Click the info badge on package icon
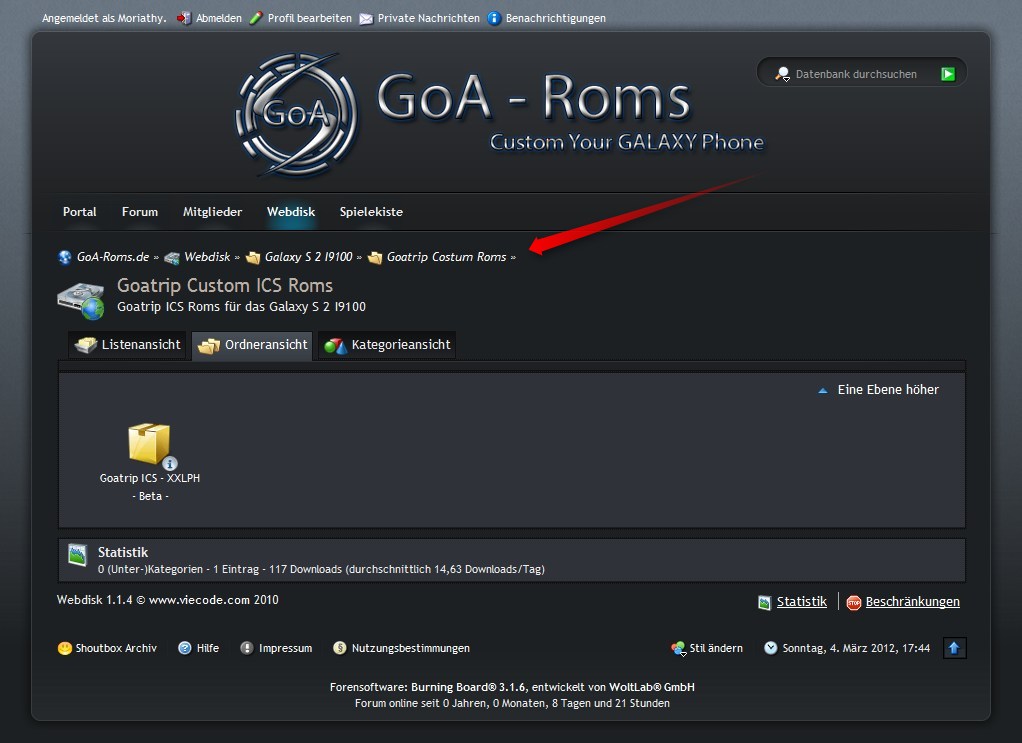The height and width of the screenshot is (743, 1022). [170, 463]
